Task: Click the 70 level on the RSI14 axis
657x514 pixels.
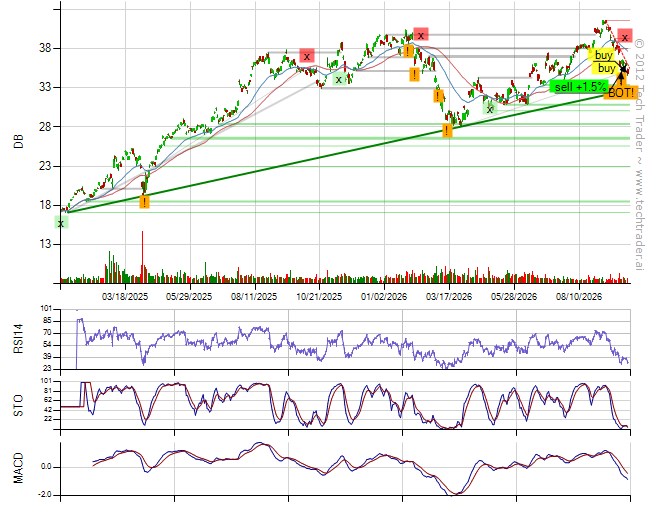Action: pyautogui.click(x=46, y=333)
